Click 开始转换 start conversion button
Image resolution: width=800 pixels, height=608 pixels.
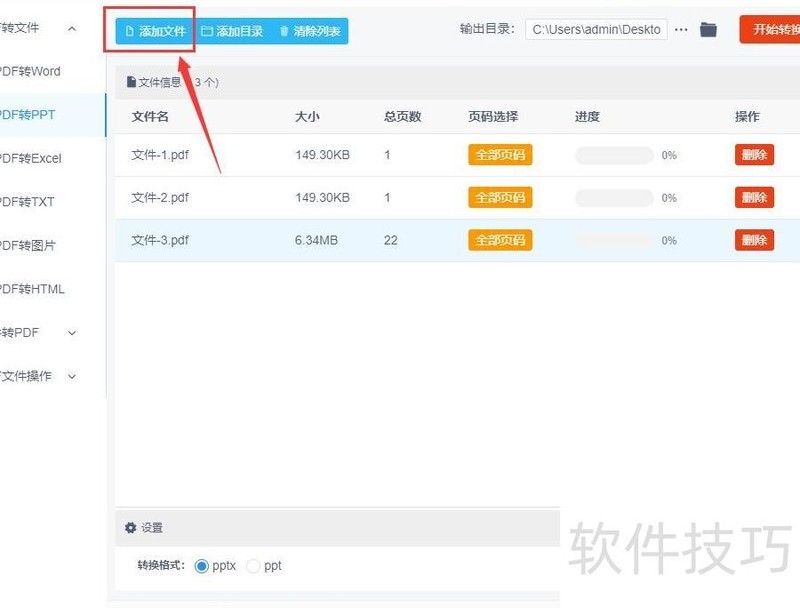coord(772,30)
